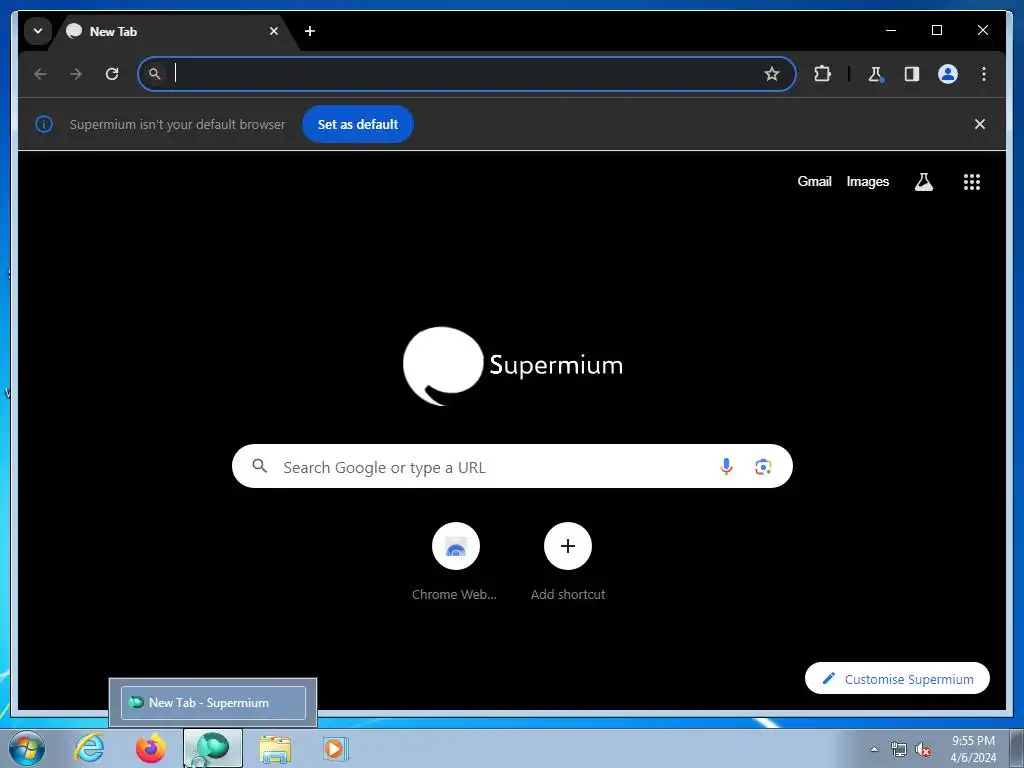Click the infobar information icon

pos(44,124)
